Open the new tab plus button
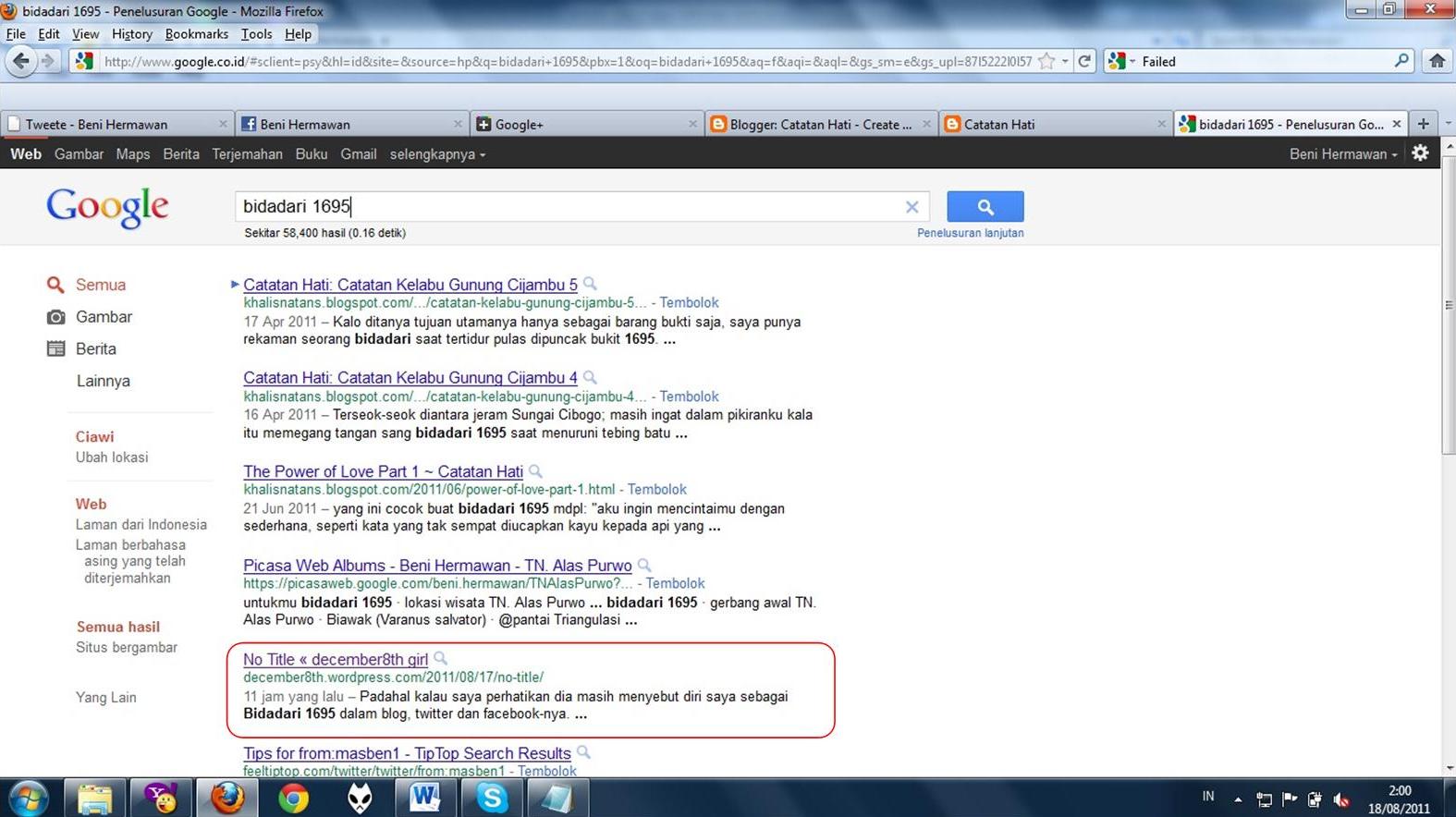Image resolution: width=1456 pixels, height=817 pixels. click(1424, 124)
